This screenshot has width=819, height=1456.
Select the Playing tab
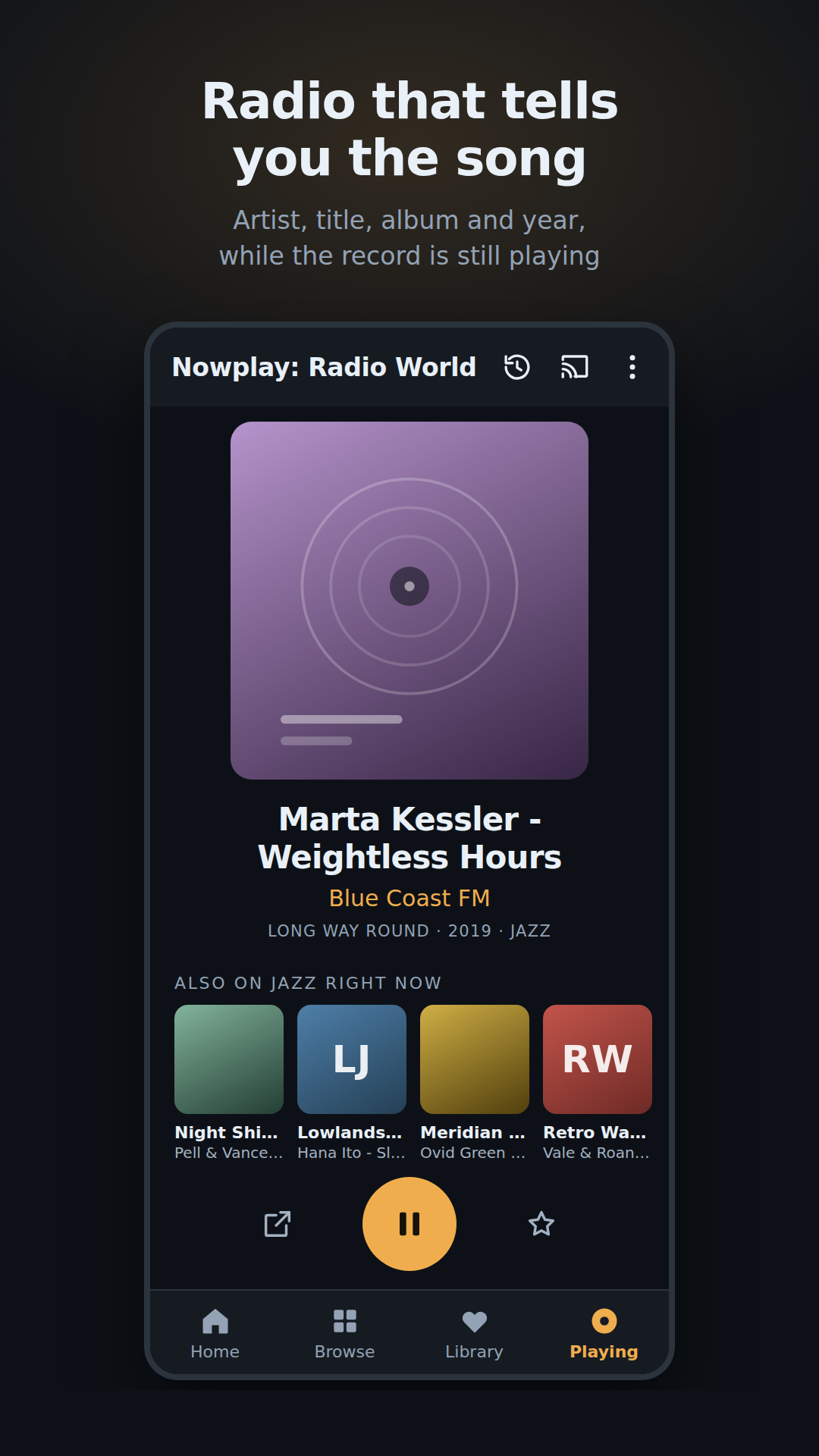pos(604,1334)
